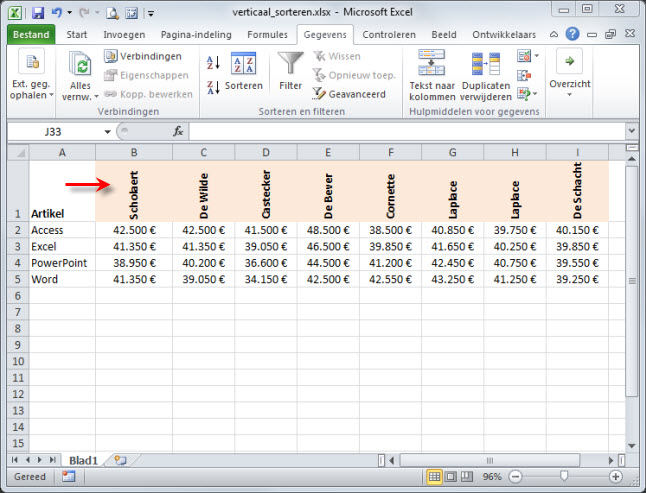
Task: Select the Blad1 sheet tab
Action: (x=83, y=460)
